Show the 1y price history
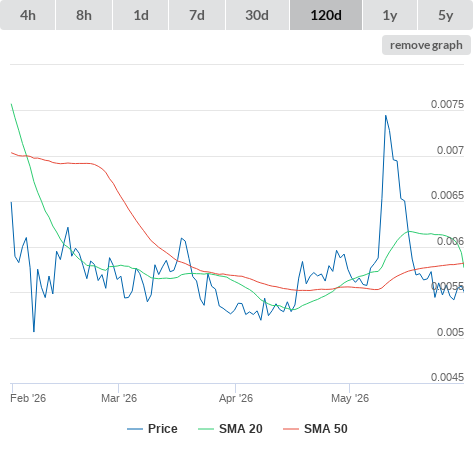 coord(390,15)
